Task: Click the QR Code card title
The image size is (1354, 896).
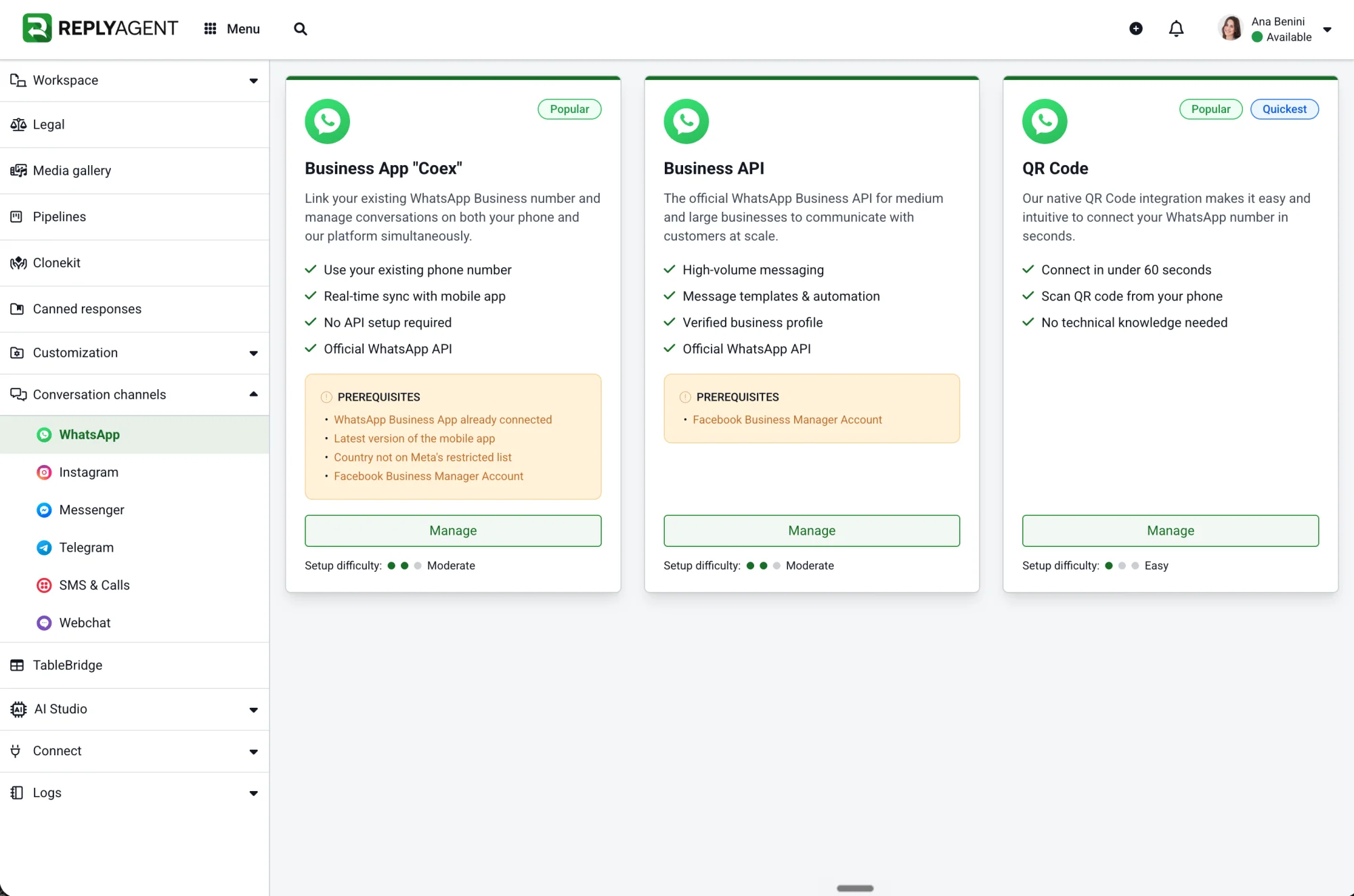Action: [1055, 169]
